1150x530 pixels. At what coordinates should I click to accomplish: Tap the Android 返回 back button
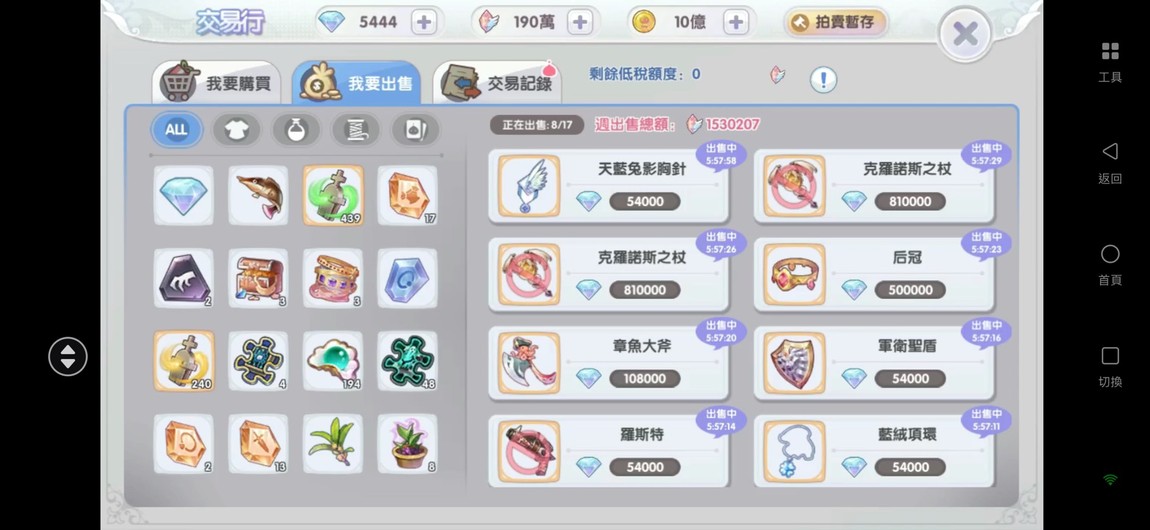(1110, 163)
